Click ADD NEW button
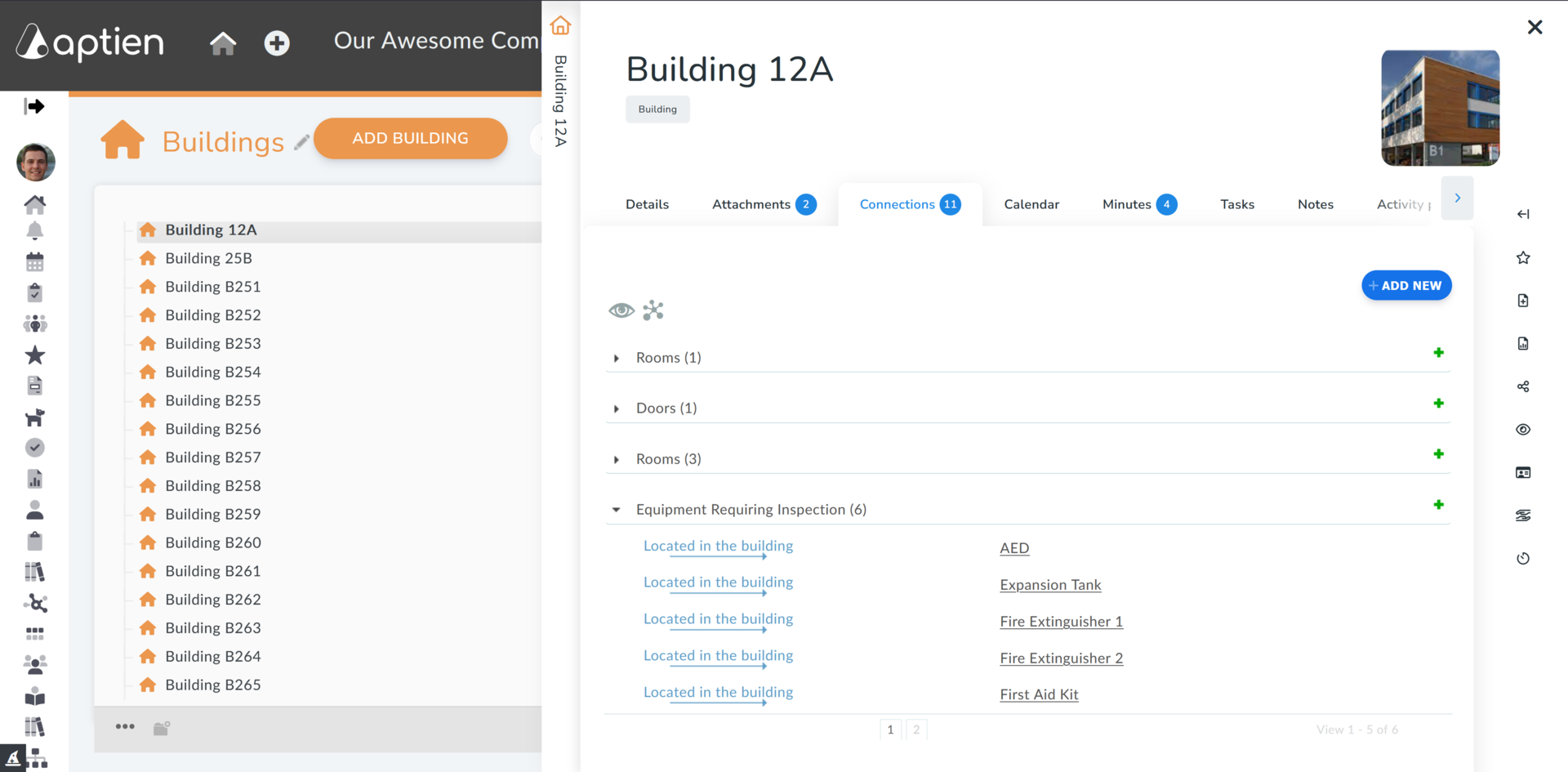Screen dimensions: 1568x772 pyautogui.click(x=1406, y=285)
